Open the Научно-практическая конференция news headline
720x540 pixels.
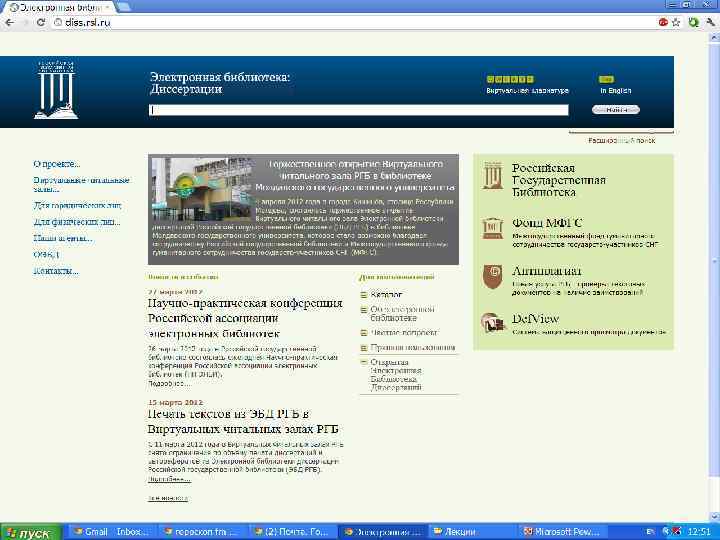point(245,318)
